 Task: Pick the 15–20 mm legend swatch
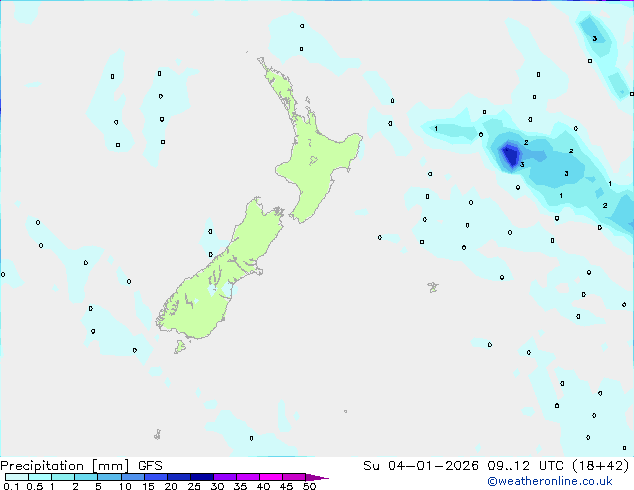coord(156,477)
